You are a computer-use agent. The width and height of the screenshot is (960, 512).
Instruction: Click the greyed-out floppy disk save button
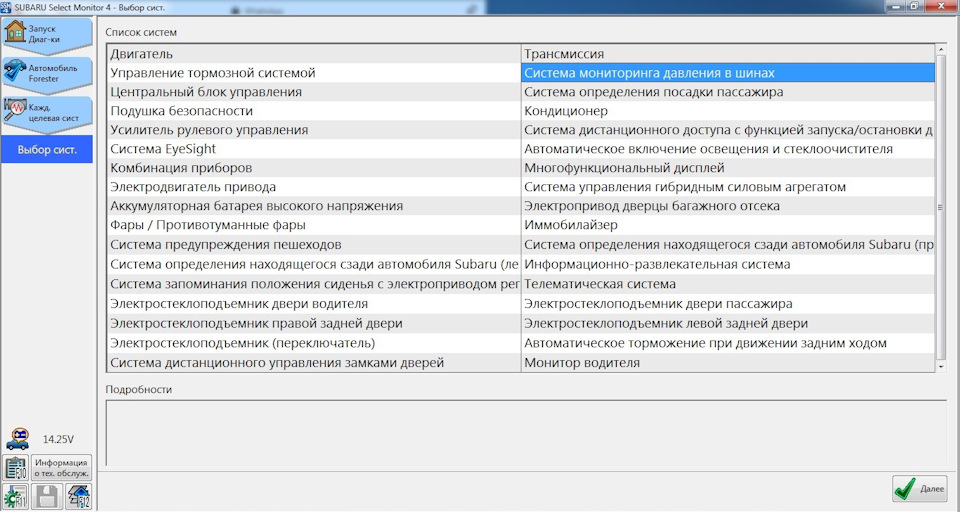click(47, 496)
